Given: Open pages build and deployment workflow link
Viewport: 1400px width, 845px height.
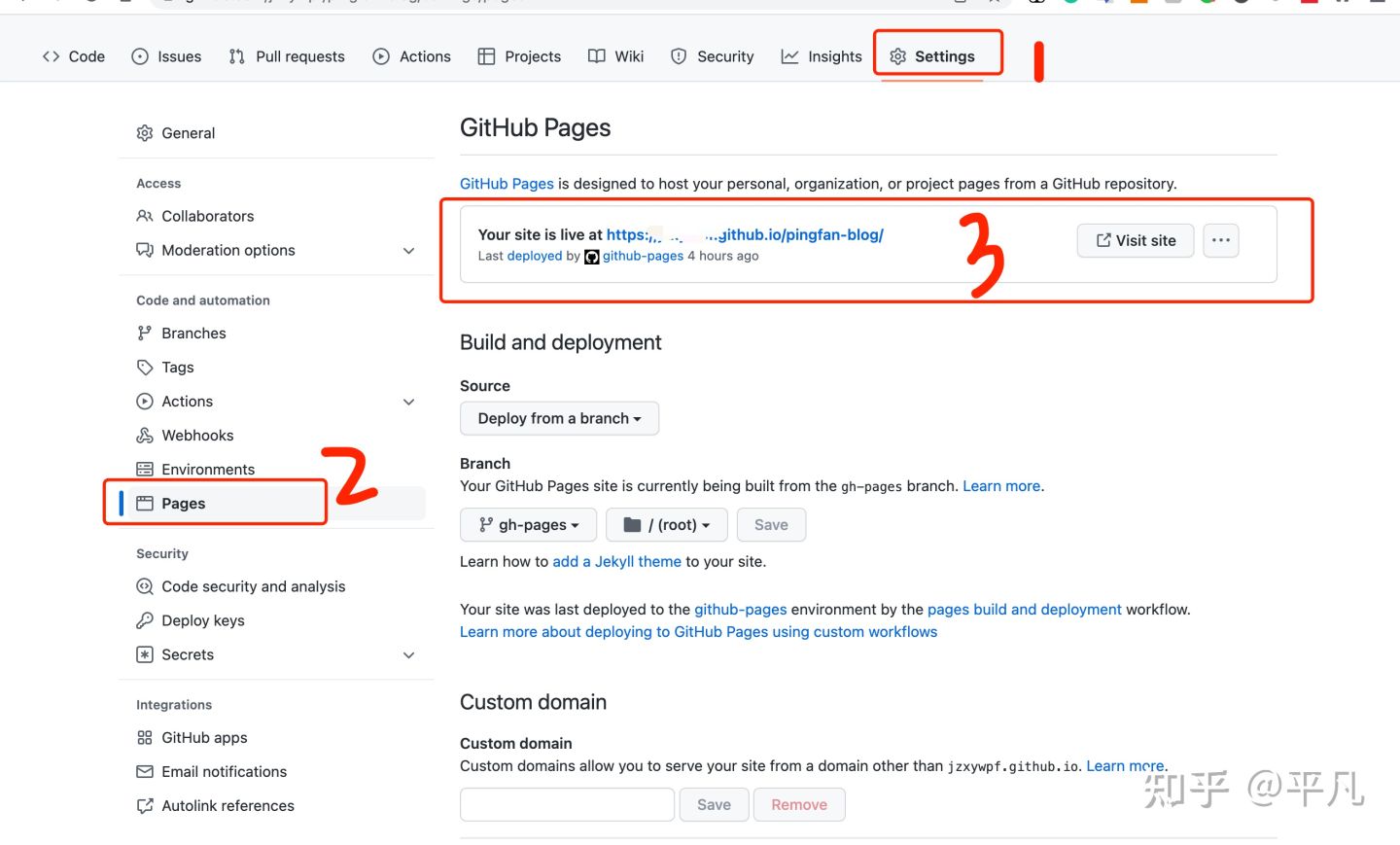Looking at the screenshot, I should click(x=1025, y=610).
